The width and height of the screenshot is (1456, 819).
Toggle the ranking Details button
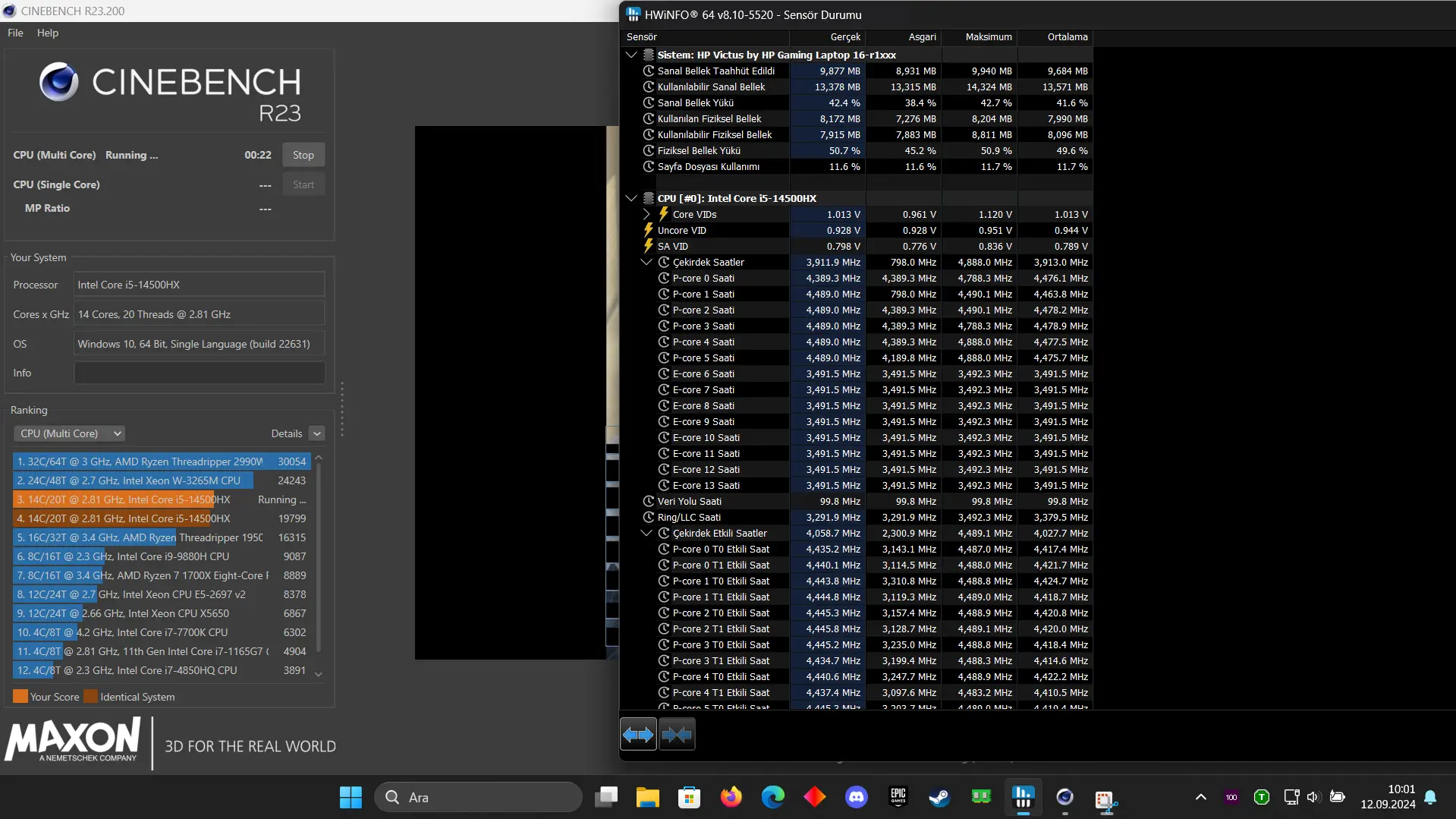coord(317,433)
